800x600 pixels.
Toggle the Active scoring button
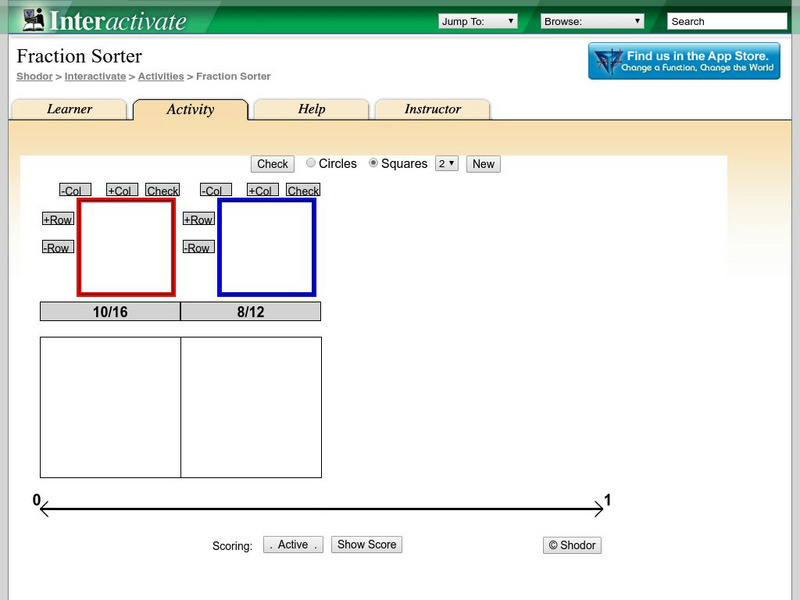coord(293,544)
